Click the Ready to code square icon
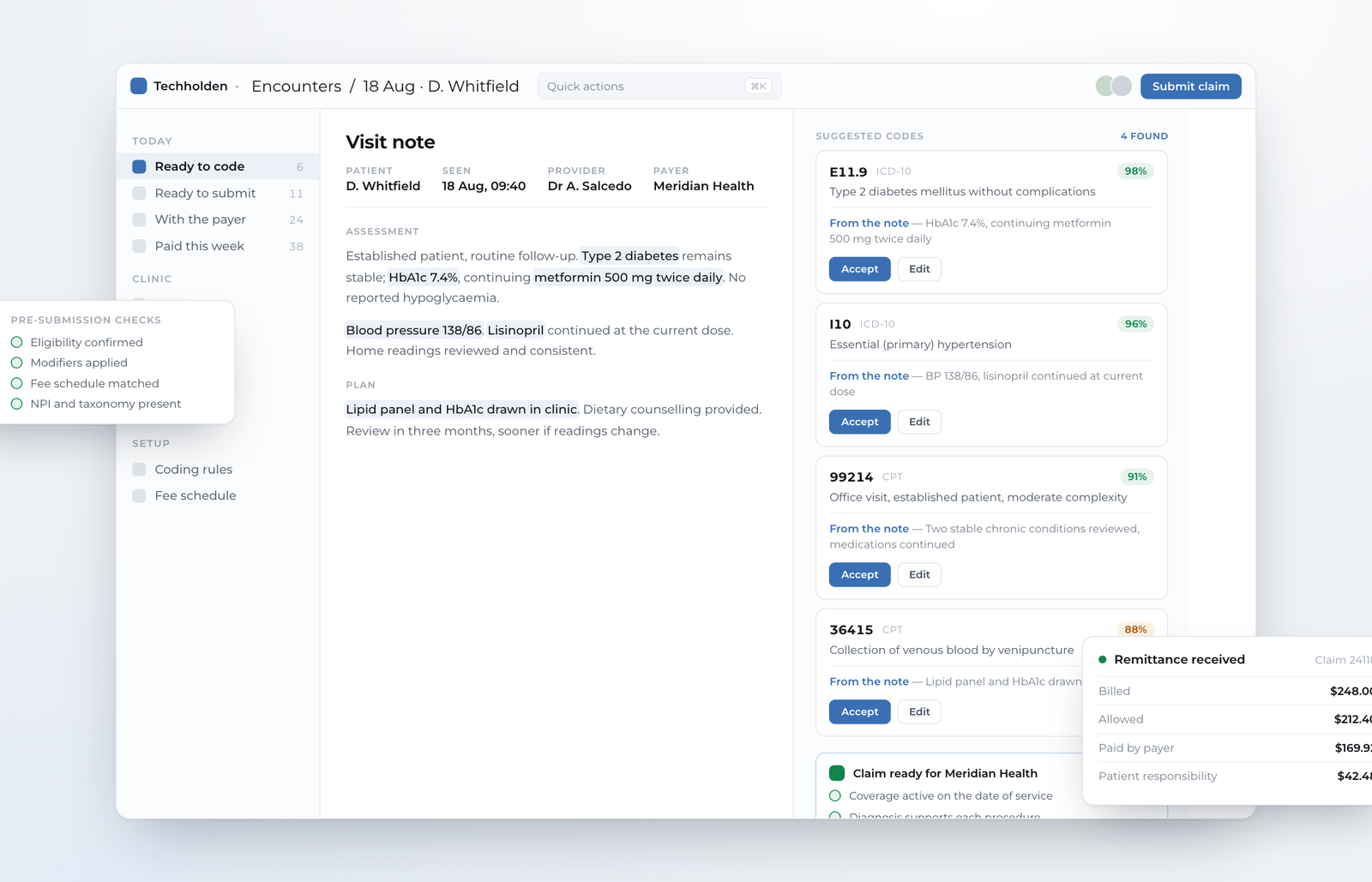The height and width of the screenshot is (882, 1372). 139,166
